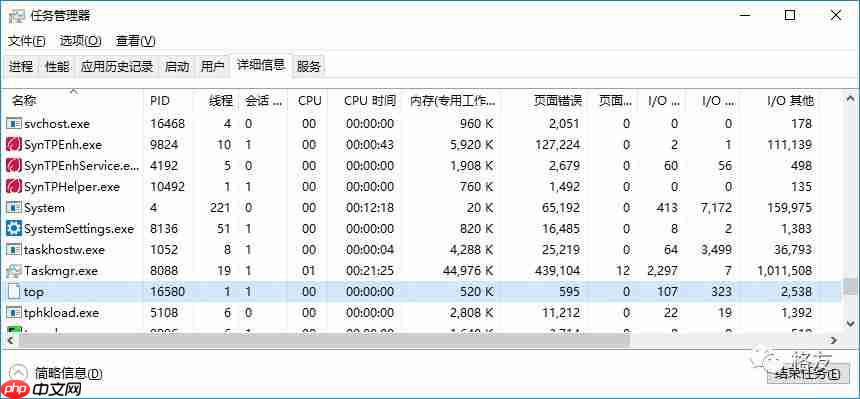Select the Taskmgr.exe process name
Image resolution: width=860 pixels, height=399 pixels.
tap(60, 271)
